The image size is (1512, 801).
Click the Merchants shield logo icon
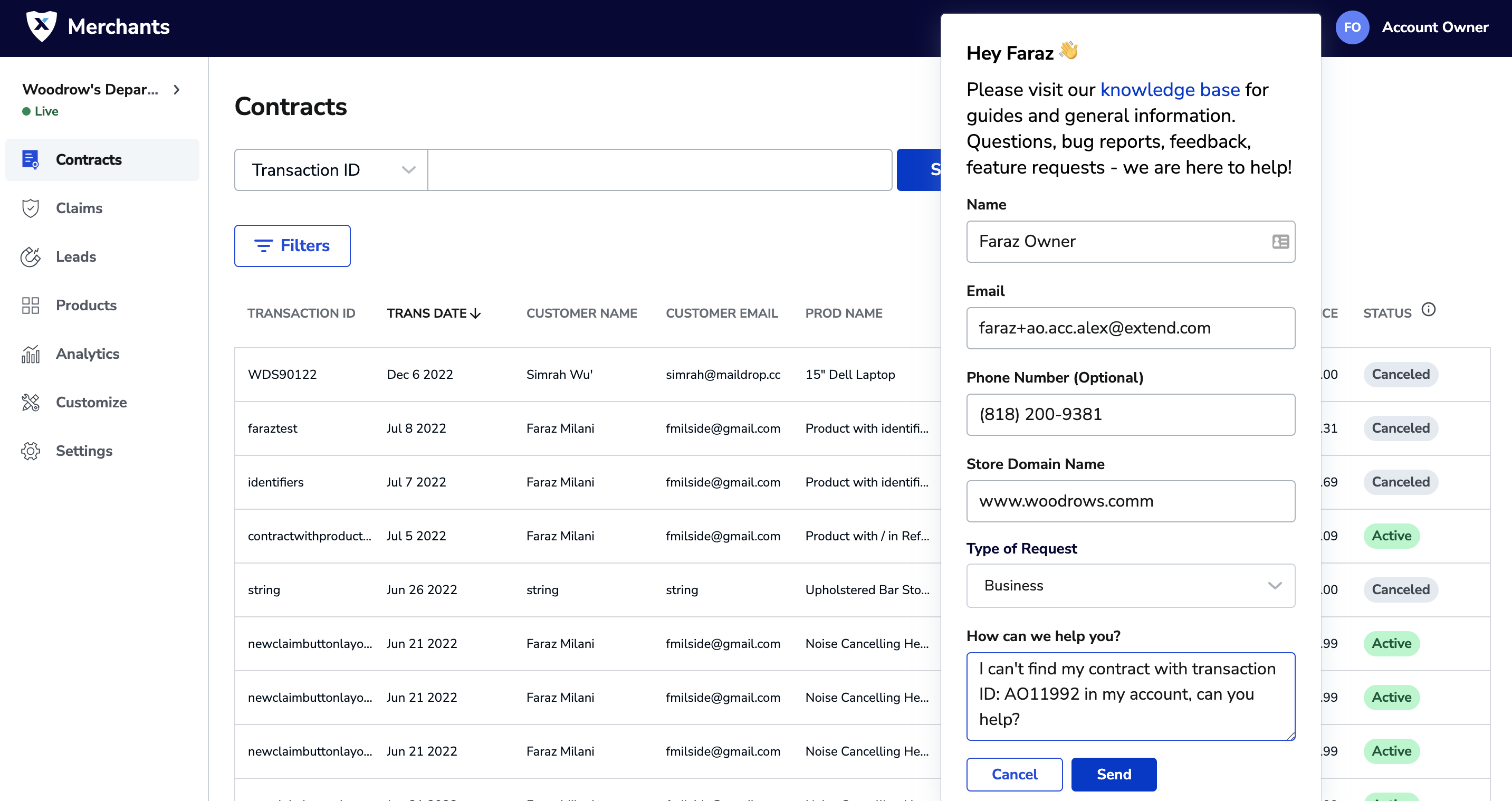(41, 26)
